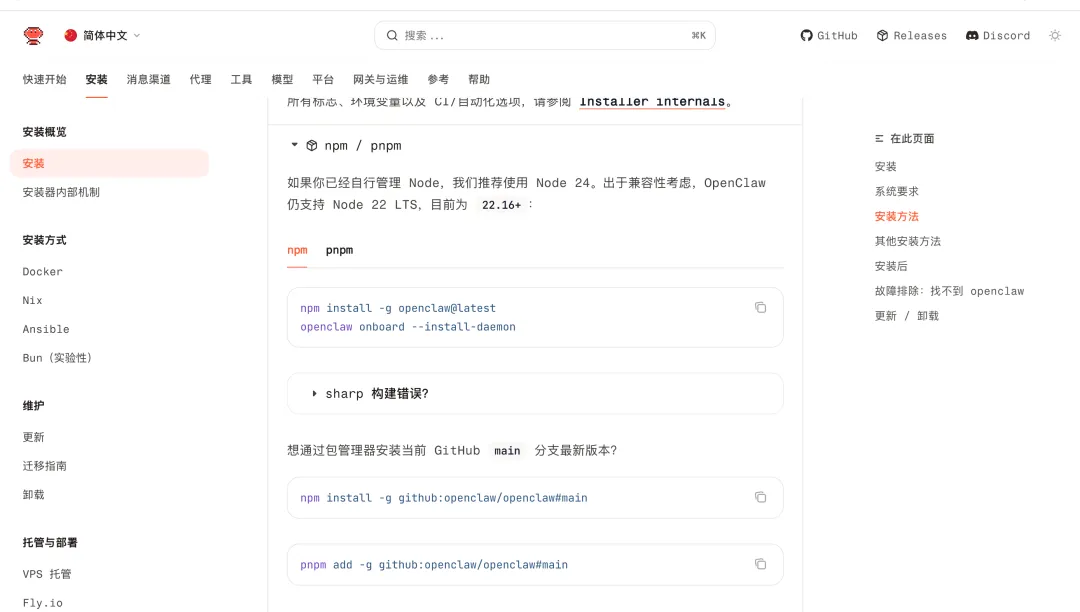Go to the 快速开始 tab
This screenshot has width=1080, height=612.
pyautogui.click(x=45, y=79)
